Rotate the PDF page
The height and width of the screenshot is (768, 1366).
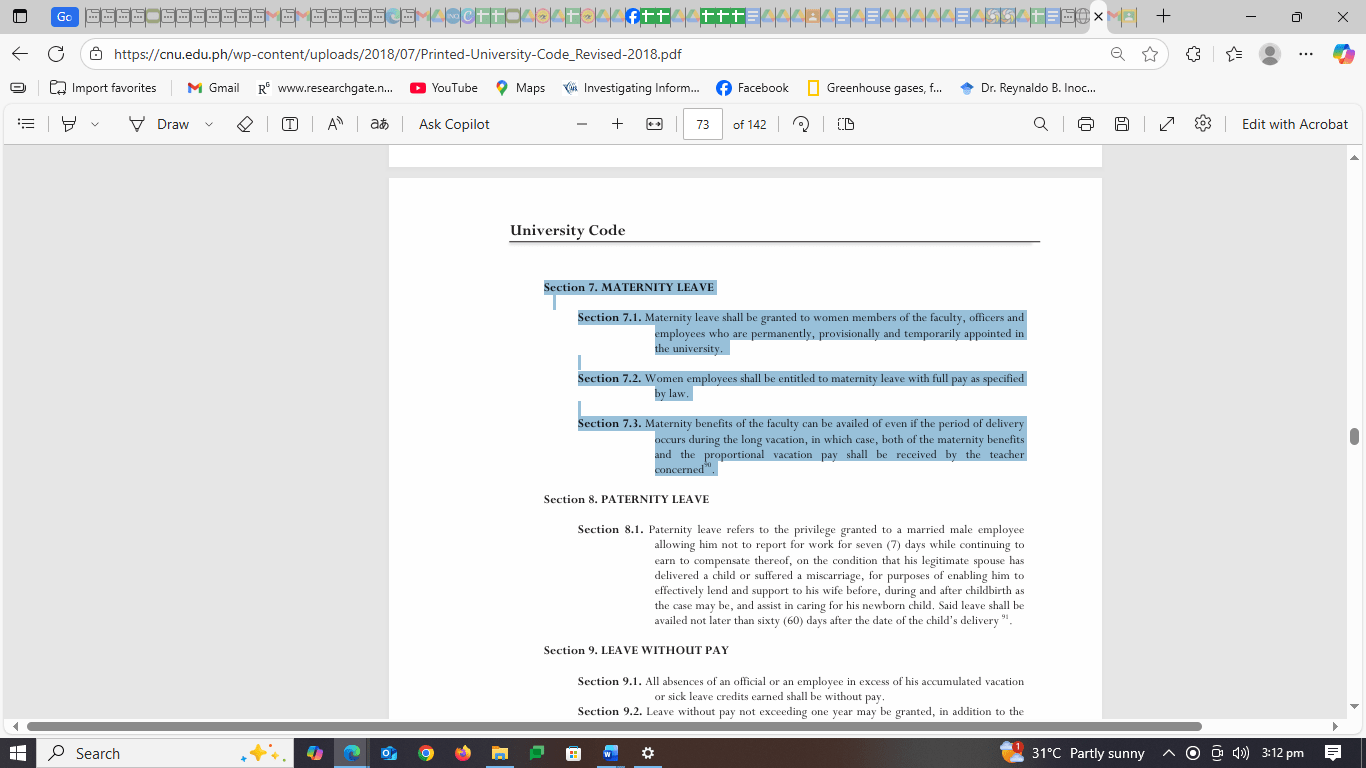(x=801, y=124)
